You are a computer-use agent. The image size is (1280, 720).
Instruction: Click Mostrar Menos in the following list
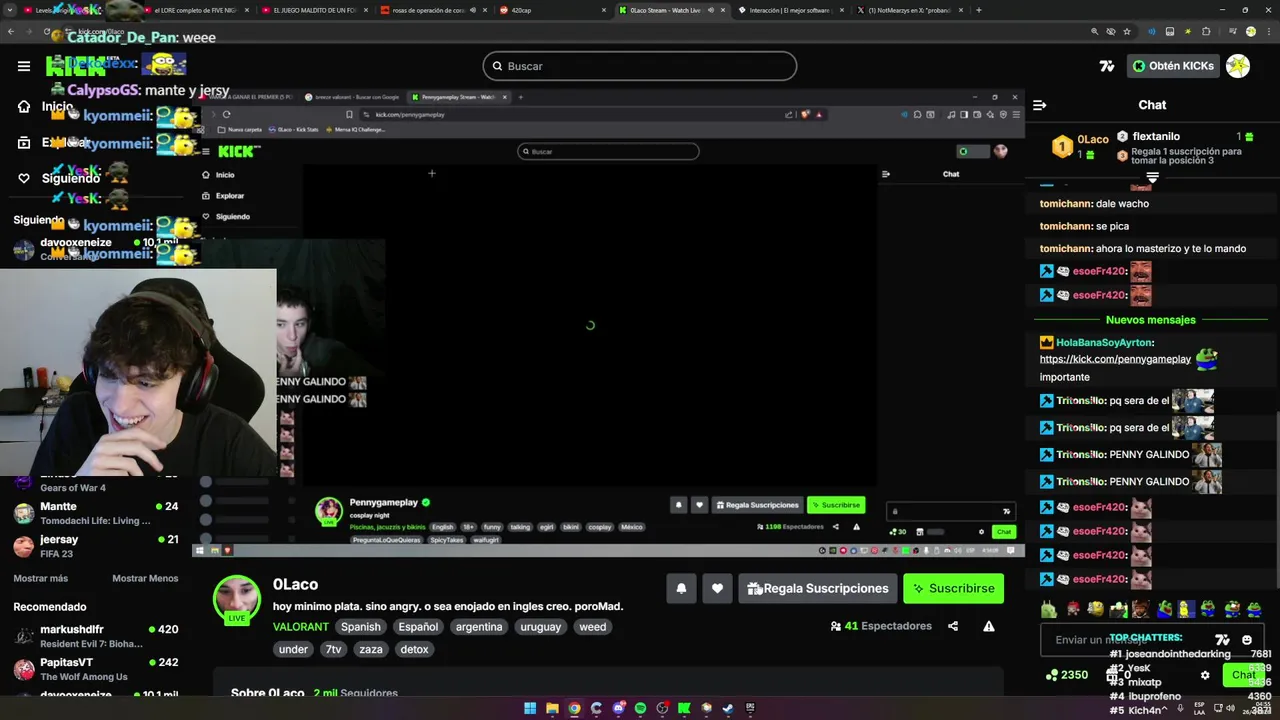coord(145,578)
